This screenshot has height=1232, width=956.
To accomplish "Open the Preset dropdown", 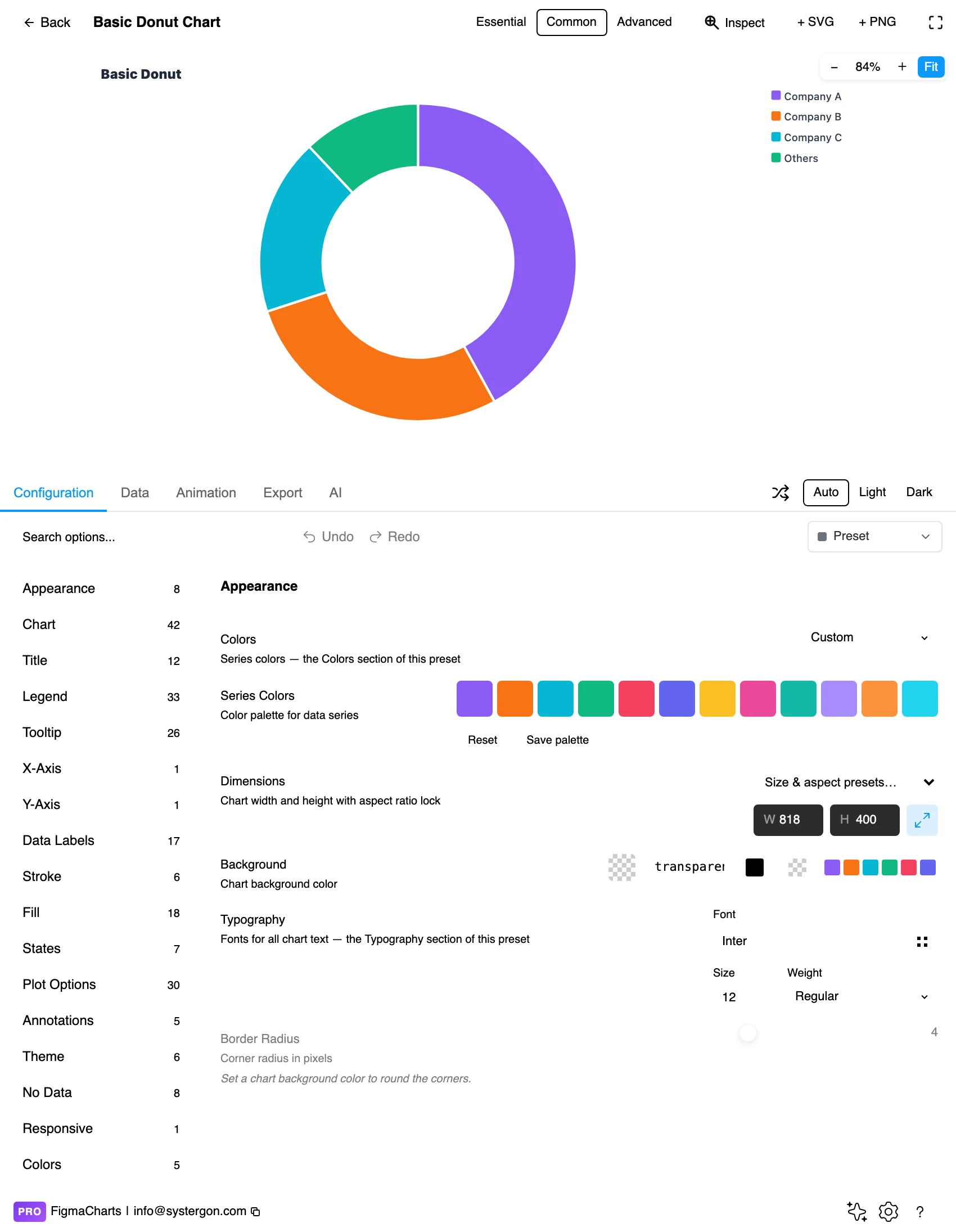I will click(874, 537).
